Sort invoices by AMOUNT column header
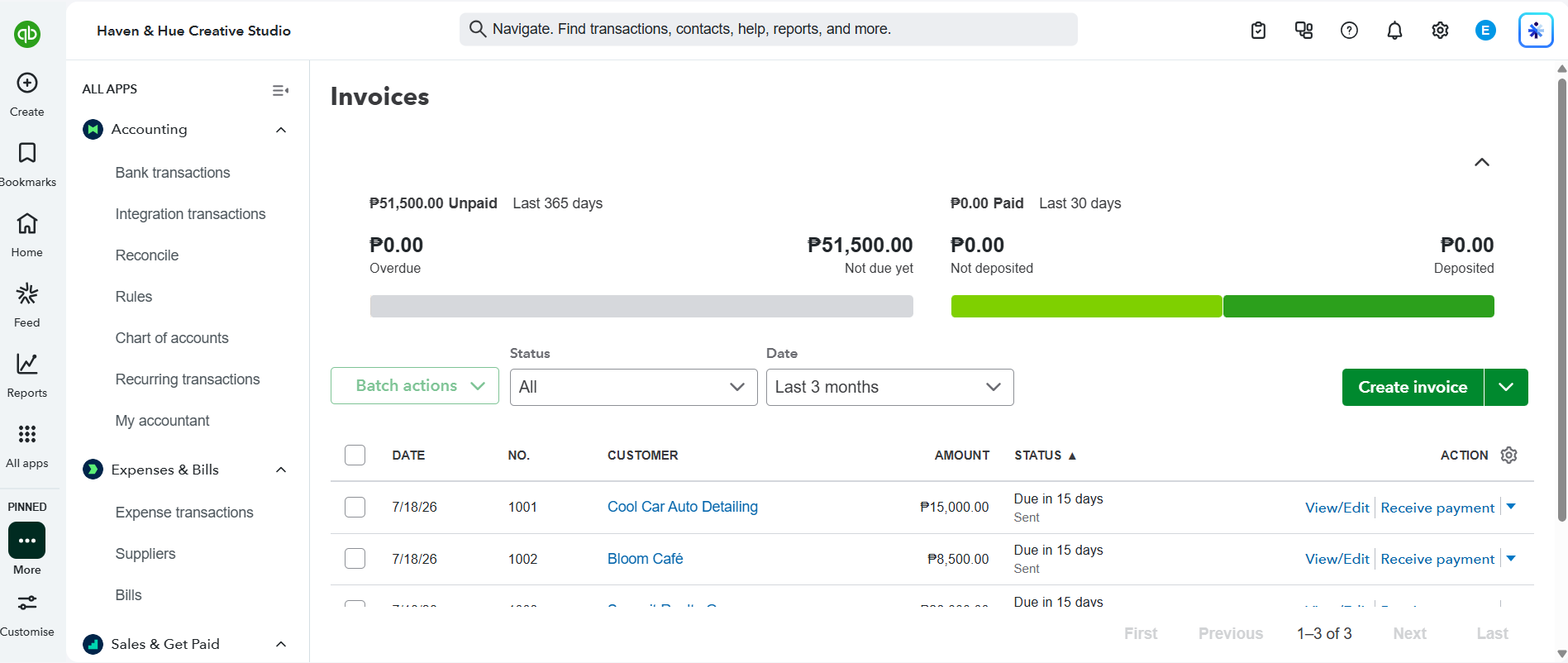This screenshot has width=1568, height=663. tap(962, 456)
